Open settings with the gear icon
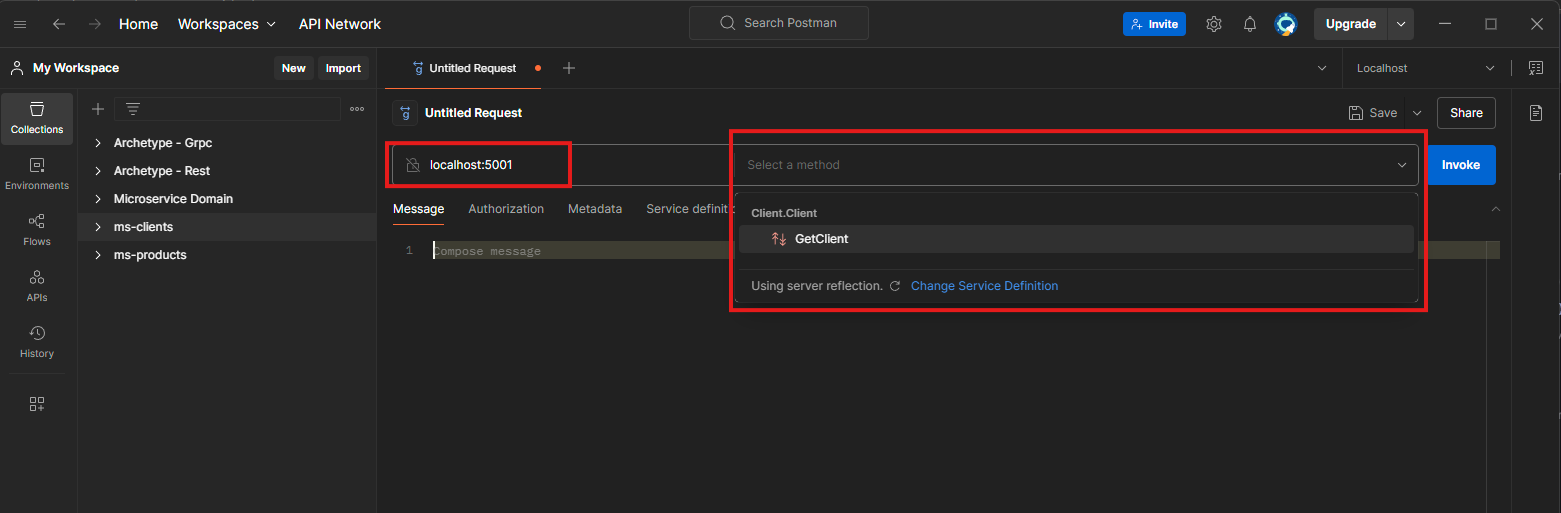 coord(1214,24)
